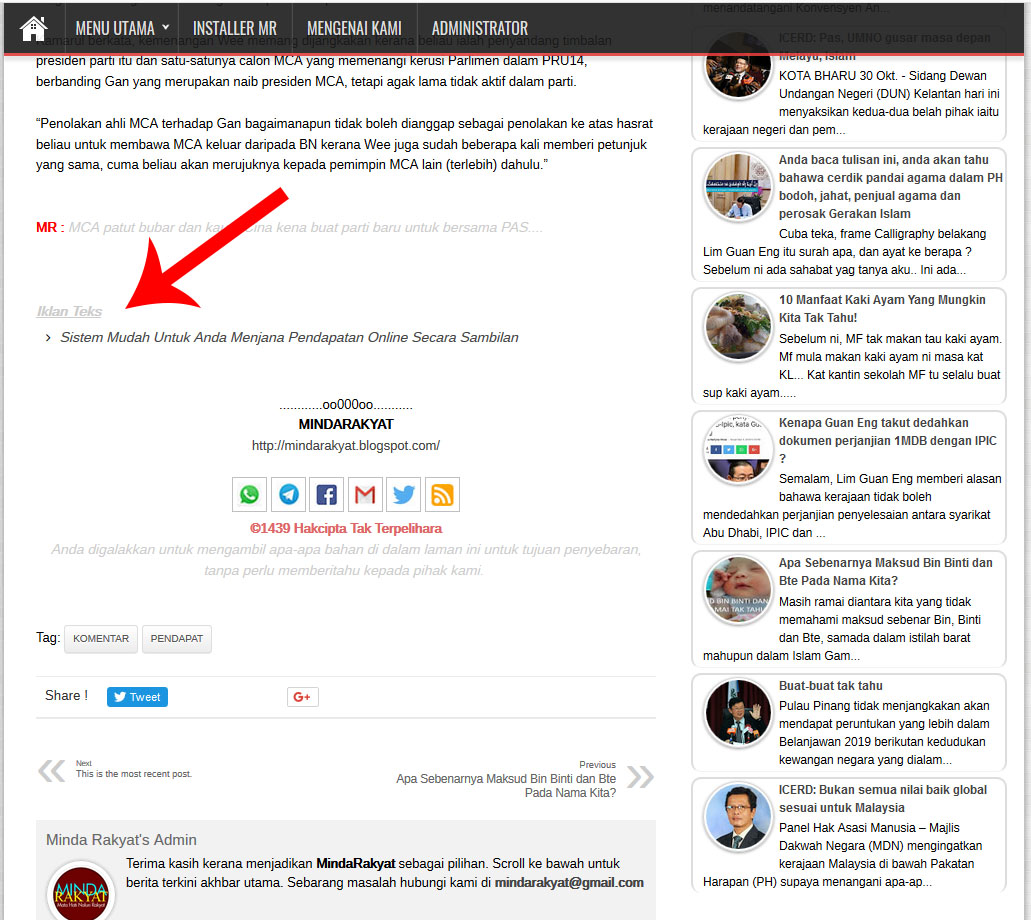The width and height of the screenshot is (1031, 920).
Task: Select the PENDAPAT tag
Action: coord(176,639)
